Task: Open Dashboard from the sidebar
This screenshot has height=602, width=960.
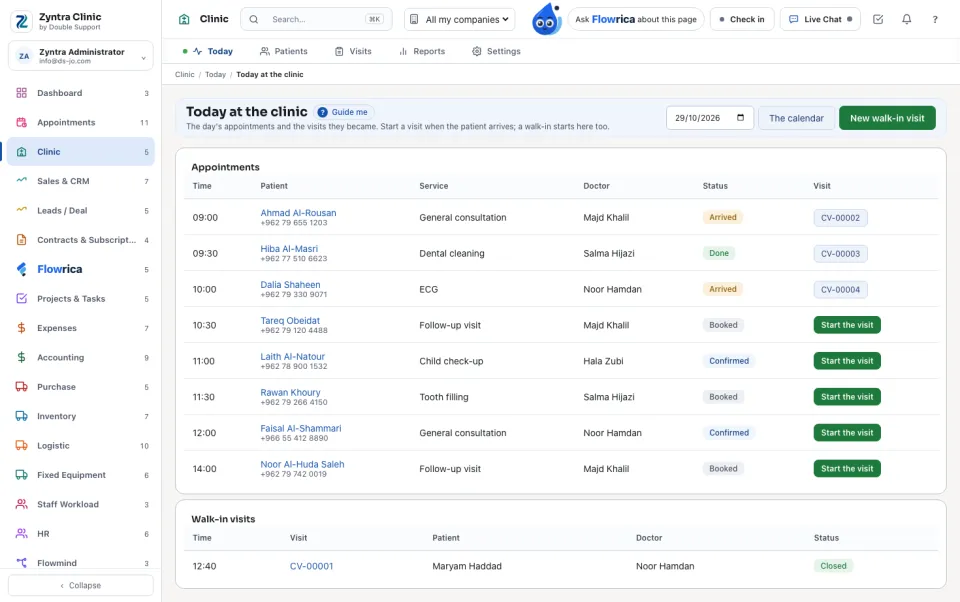Action: 81,93
